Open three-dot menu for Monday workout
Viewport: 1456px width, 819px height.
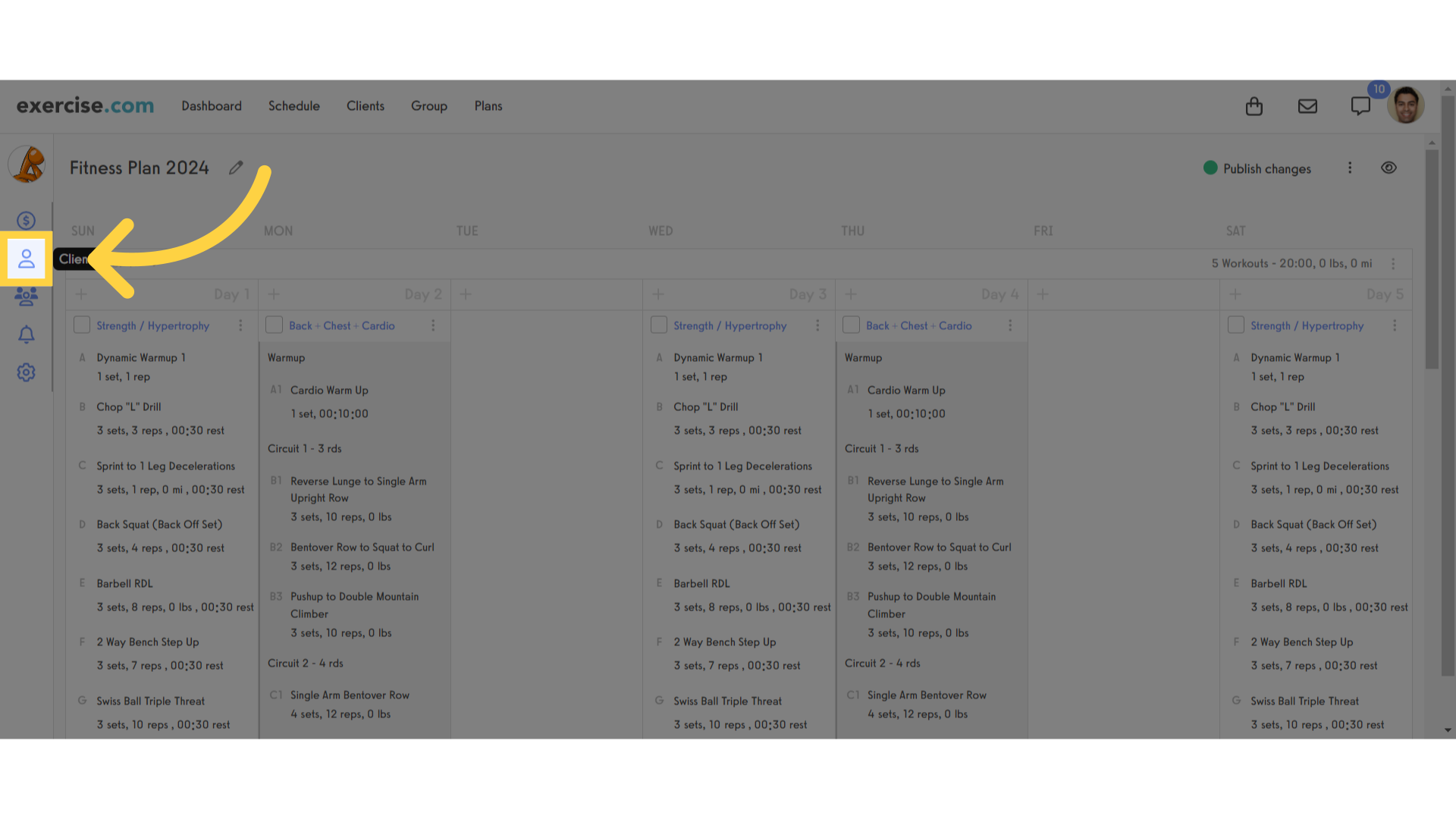[433, 325]
